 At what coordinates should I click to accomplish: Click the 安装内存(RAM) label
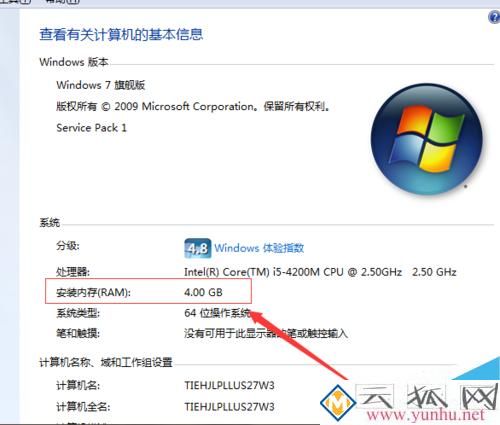point(93,293)
